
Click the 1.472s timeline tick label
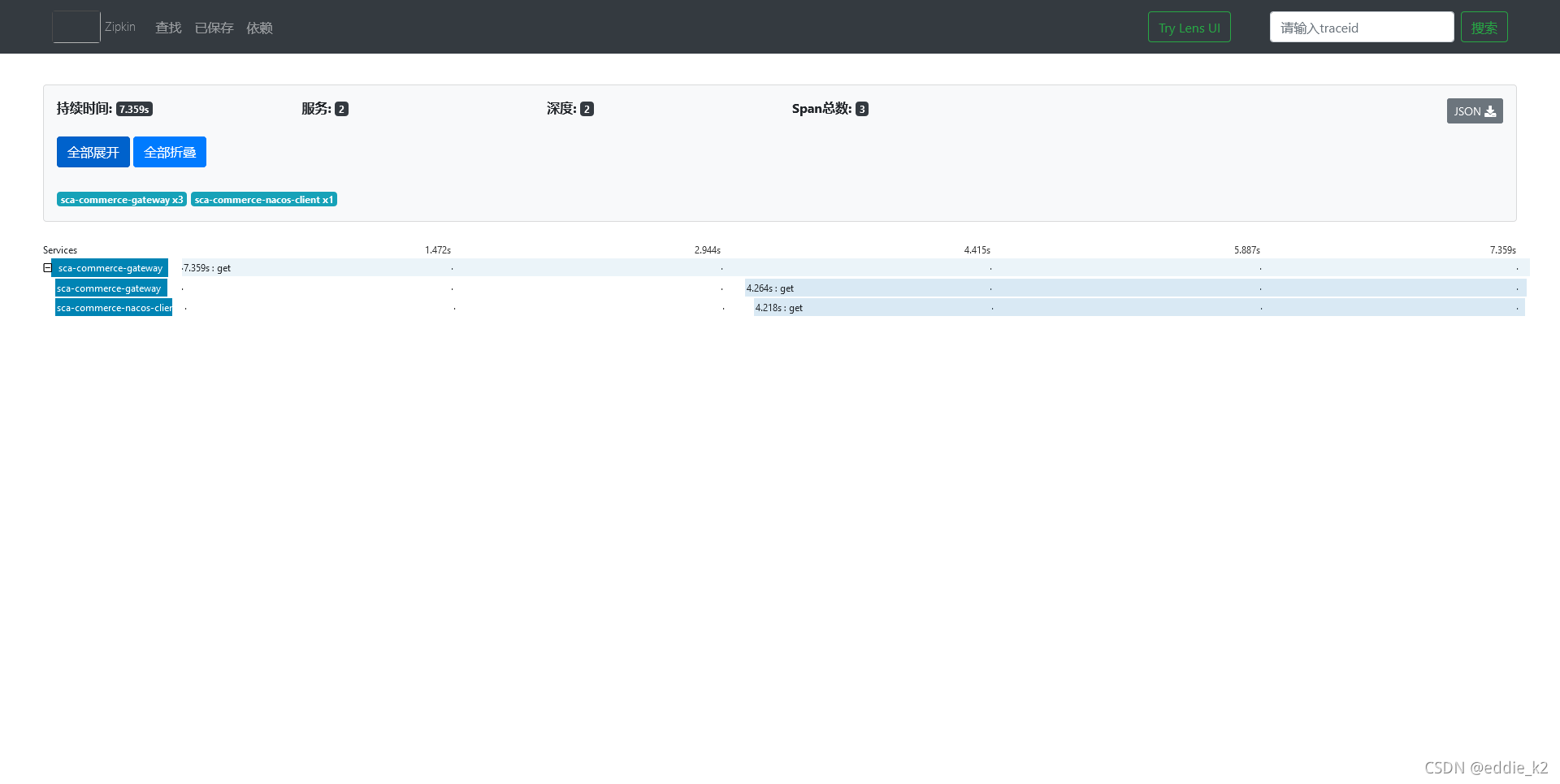(x=438, y=250)
